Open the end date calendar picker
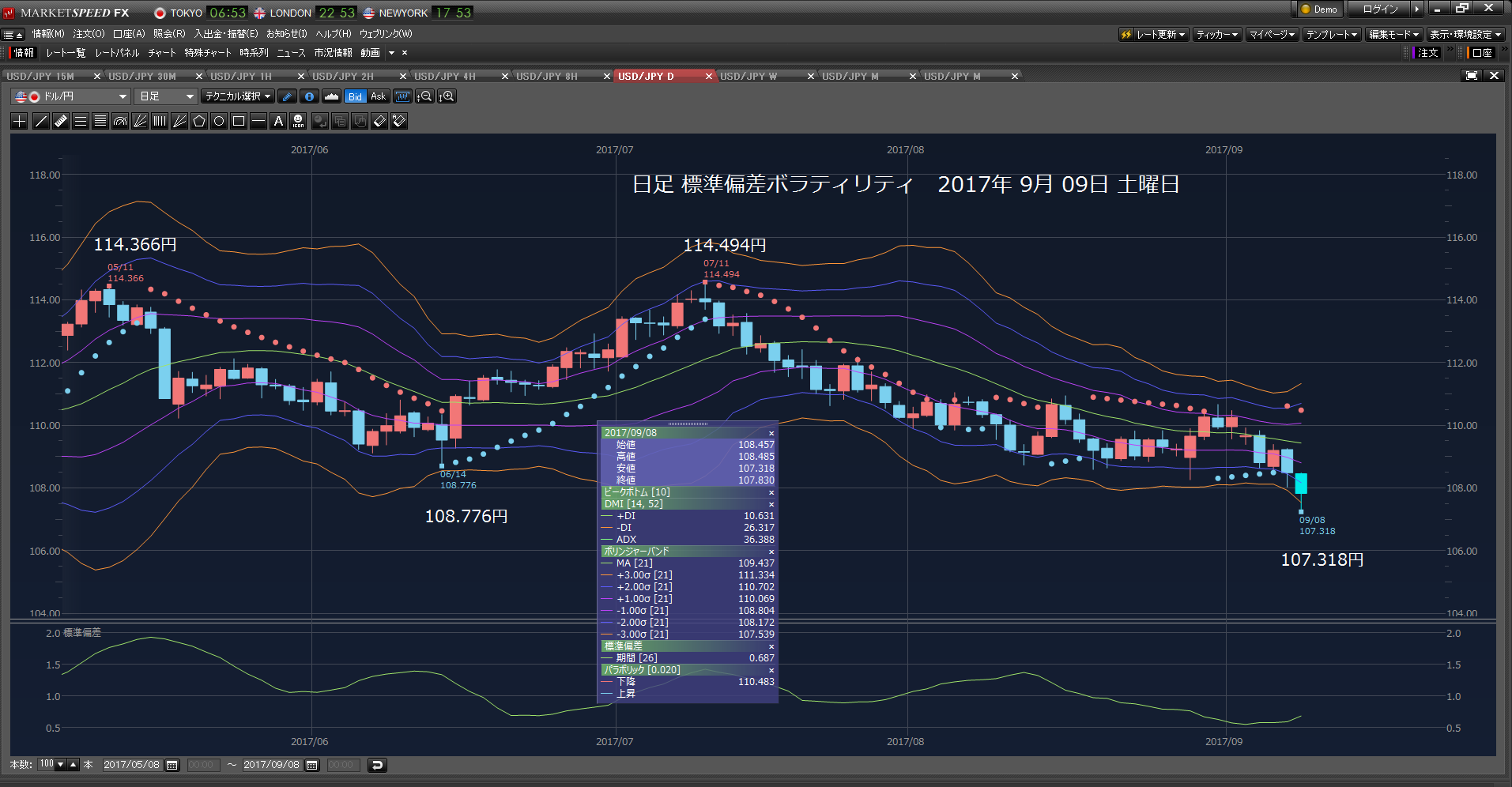Image resolution: width=1512 pixels, height=787 pixels. point(312,765)
